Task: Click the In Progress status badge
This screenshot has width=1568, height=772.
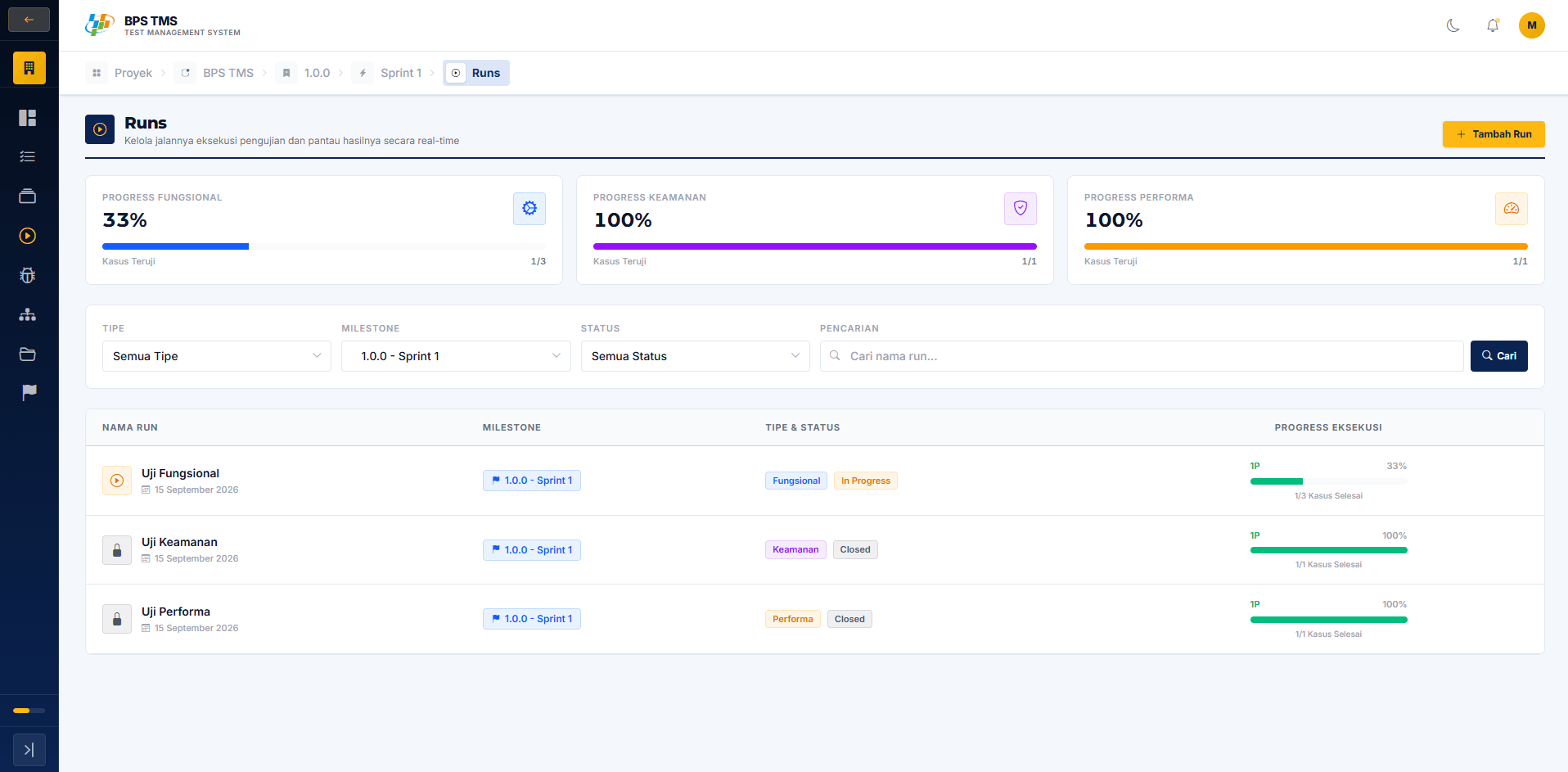Action: point(866,481)
